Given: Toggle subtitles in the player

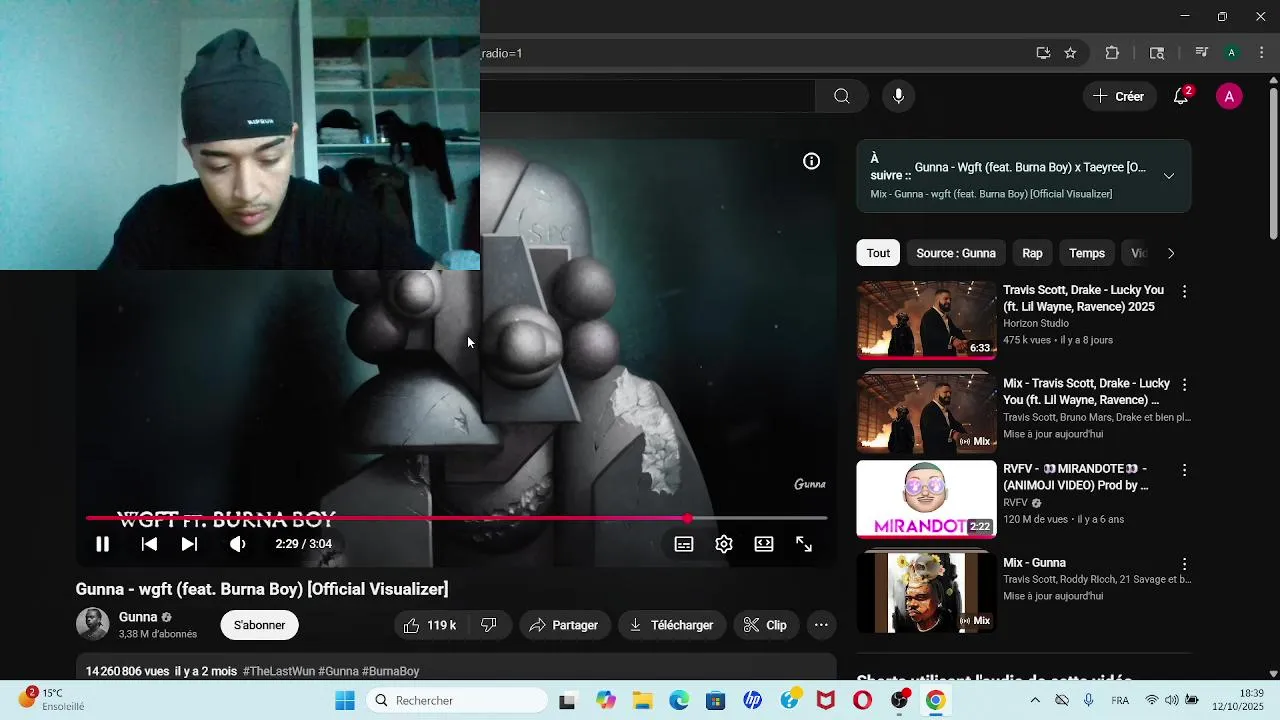Looking at the screenshot, I should click(x=684, y=544).
